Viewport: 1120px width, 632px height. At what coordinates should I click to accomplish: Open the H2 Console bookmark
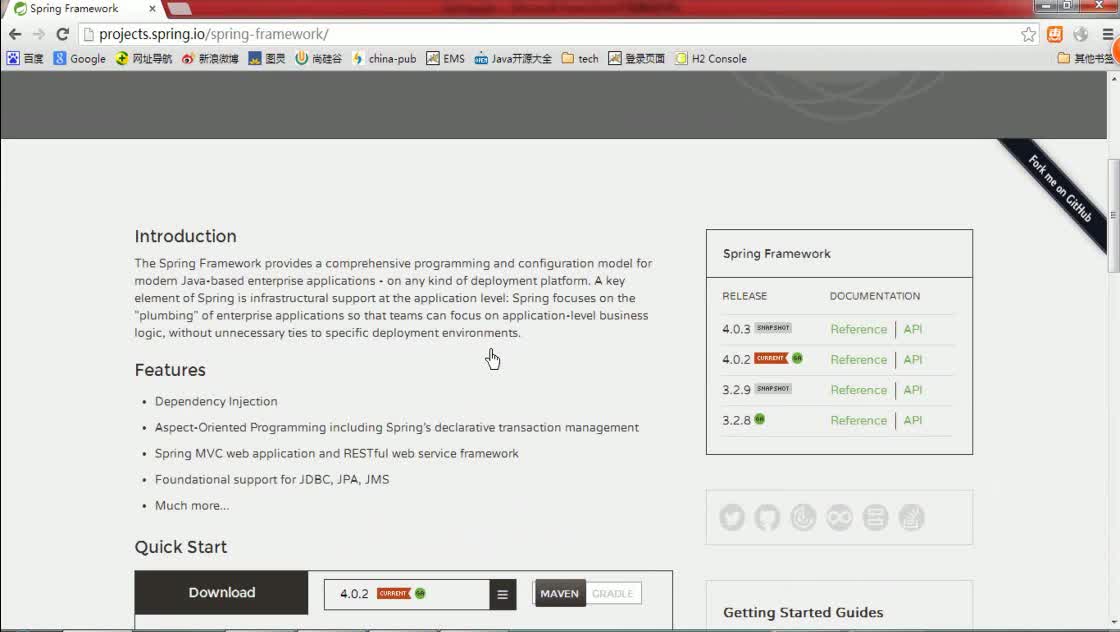point(711,59)
